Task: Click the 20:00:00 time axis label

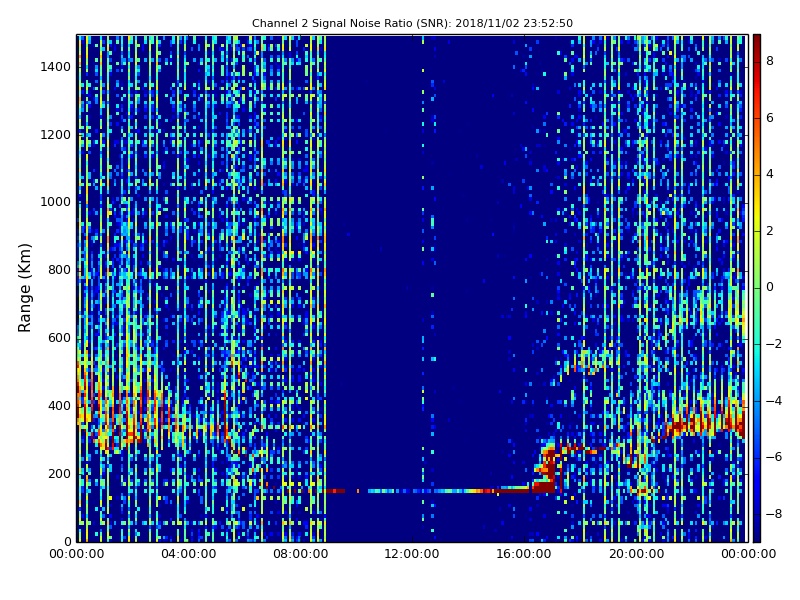Action: coord(637,554)
